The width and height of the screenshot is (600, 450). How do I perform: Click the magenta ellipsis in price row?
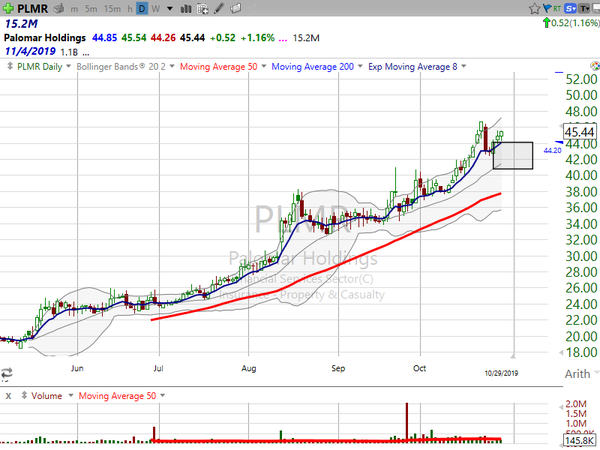[283, 39]
